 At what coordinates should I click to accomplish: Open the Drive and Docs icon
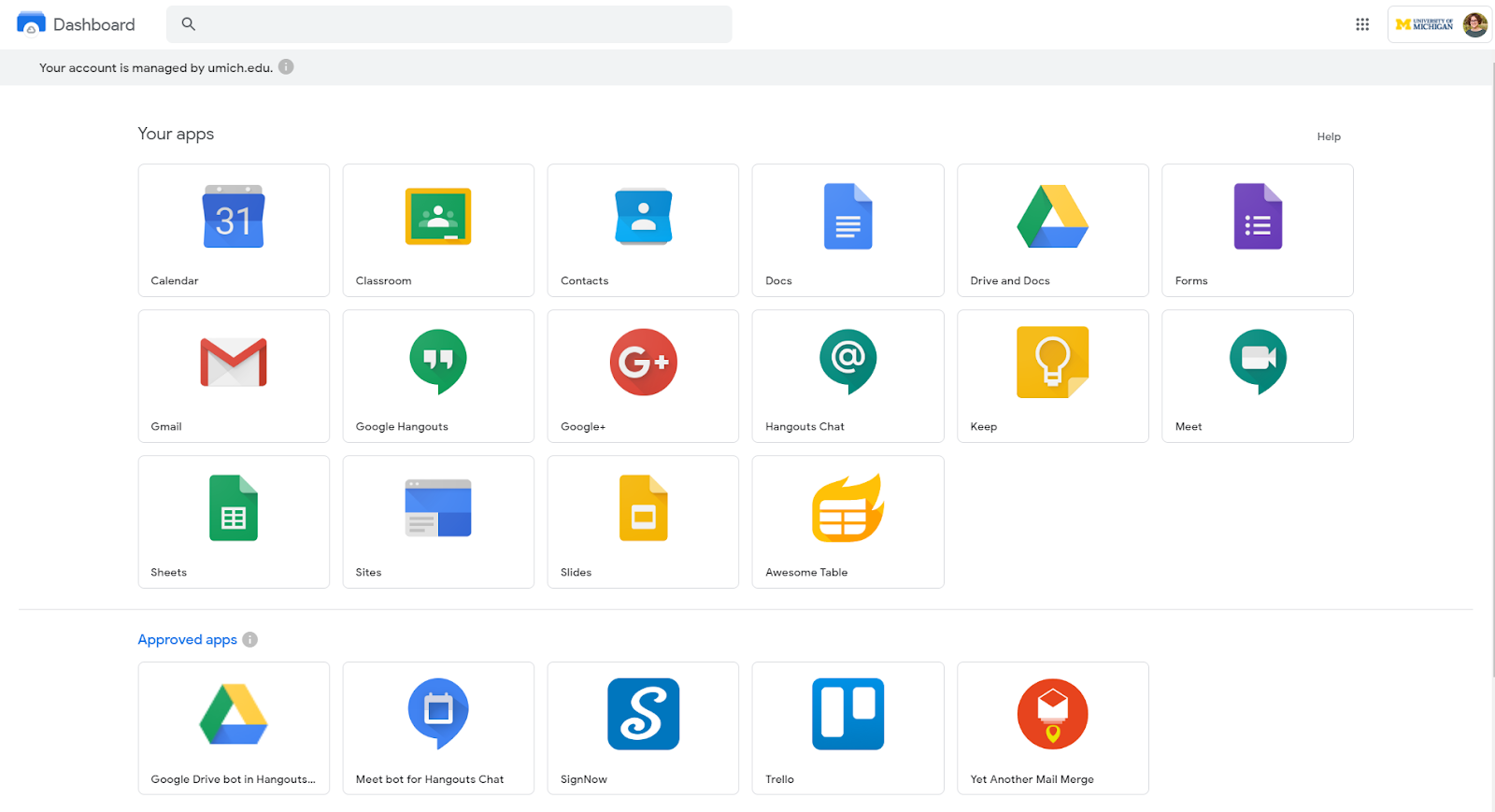point(1052,216)
